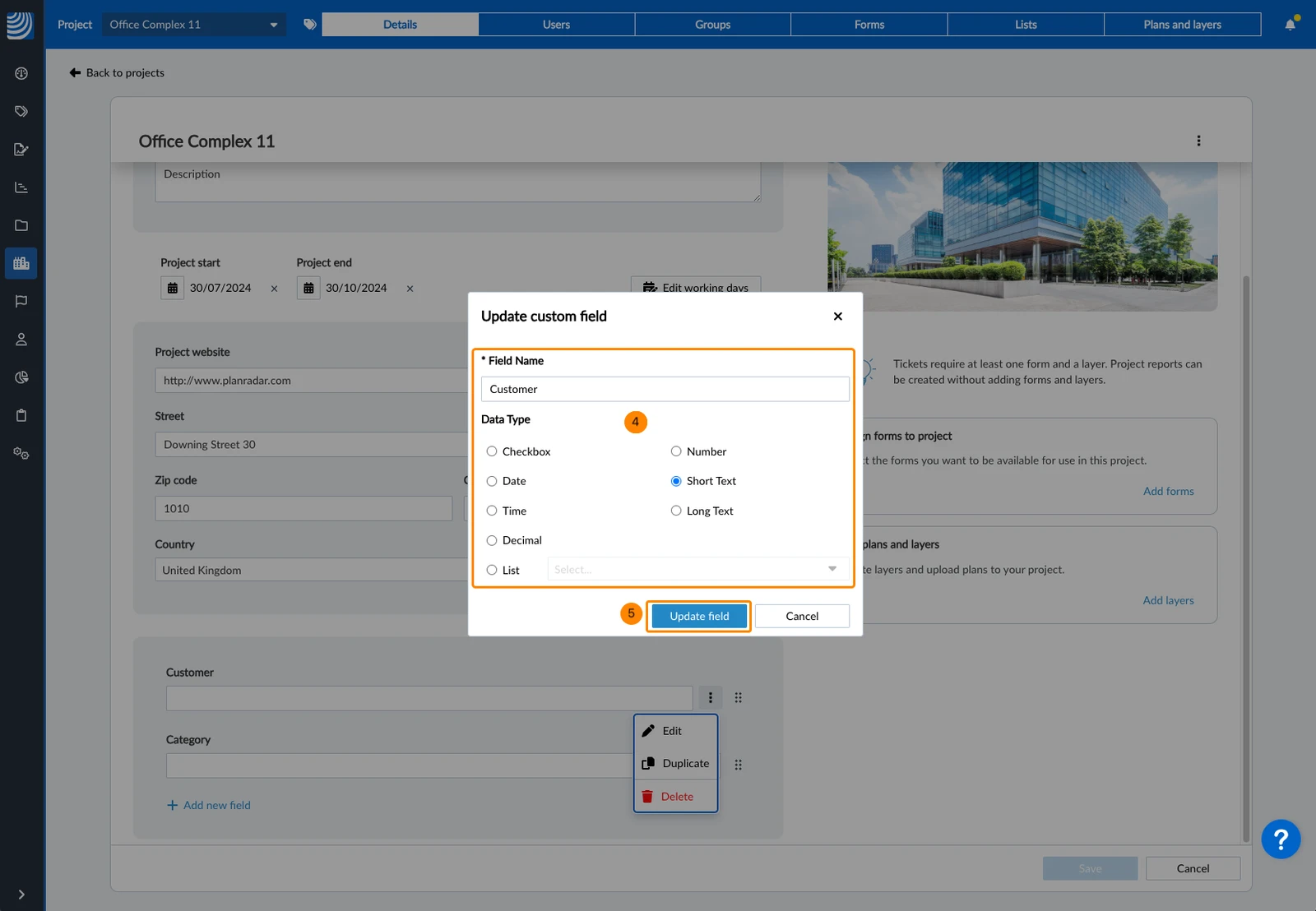
Task: Open the help question mark button
Action: (1281, 839)
